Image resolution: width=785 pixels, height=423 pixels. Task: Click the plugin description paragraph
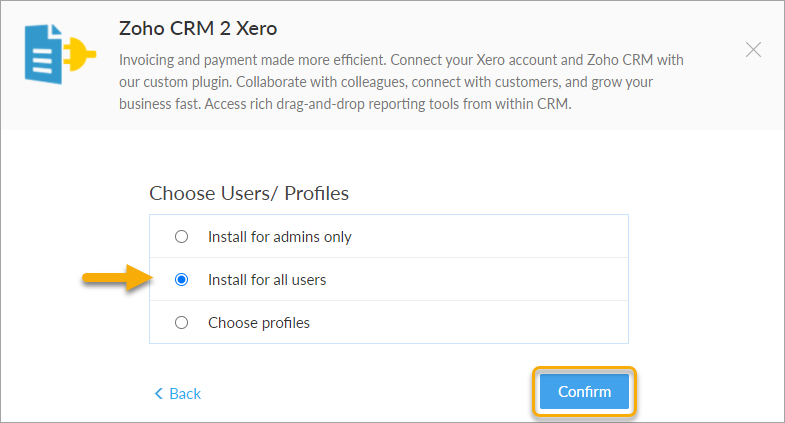(x=401, y=82)
